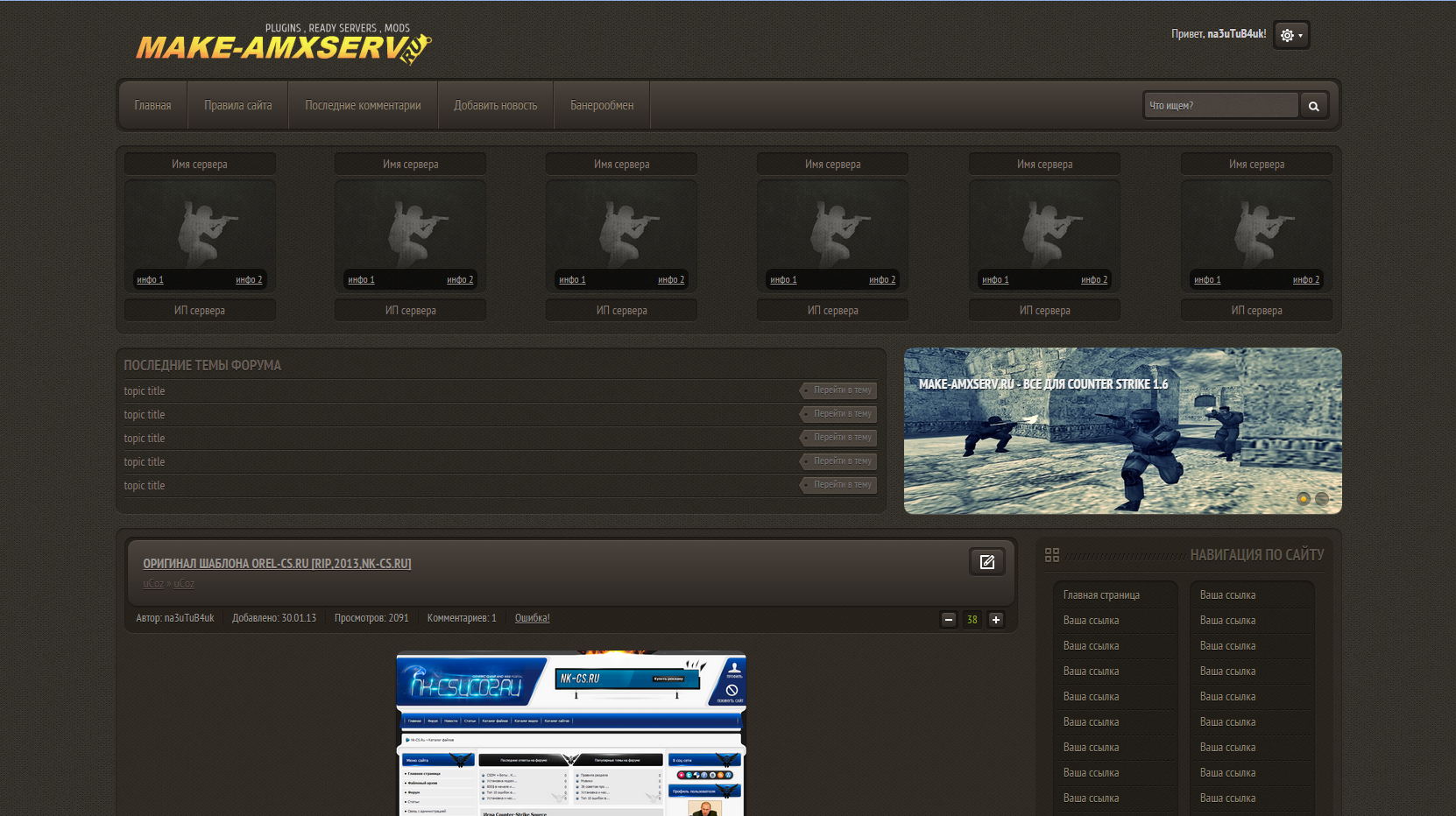Click 'Перейти в тему' for fifth topic
The image size is (1456, 816).
[x=838, y=485]
